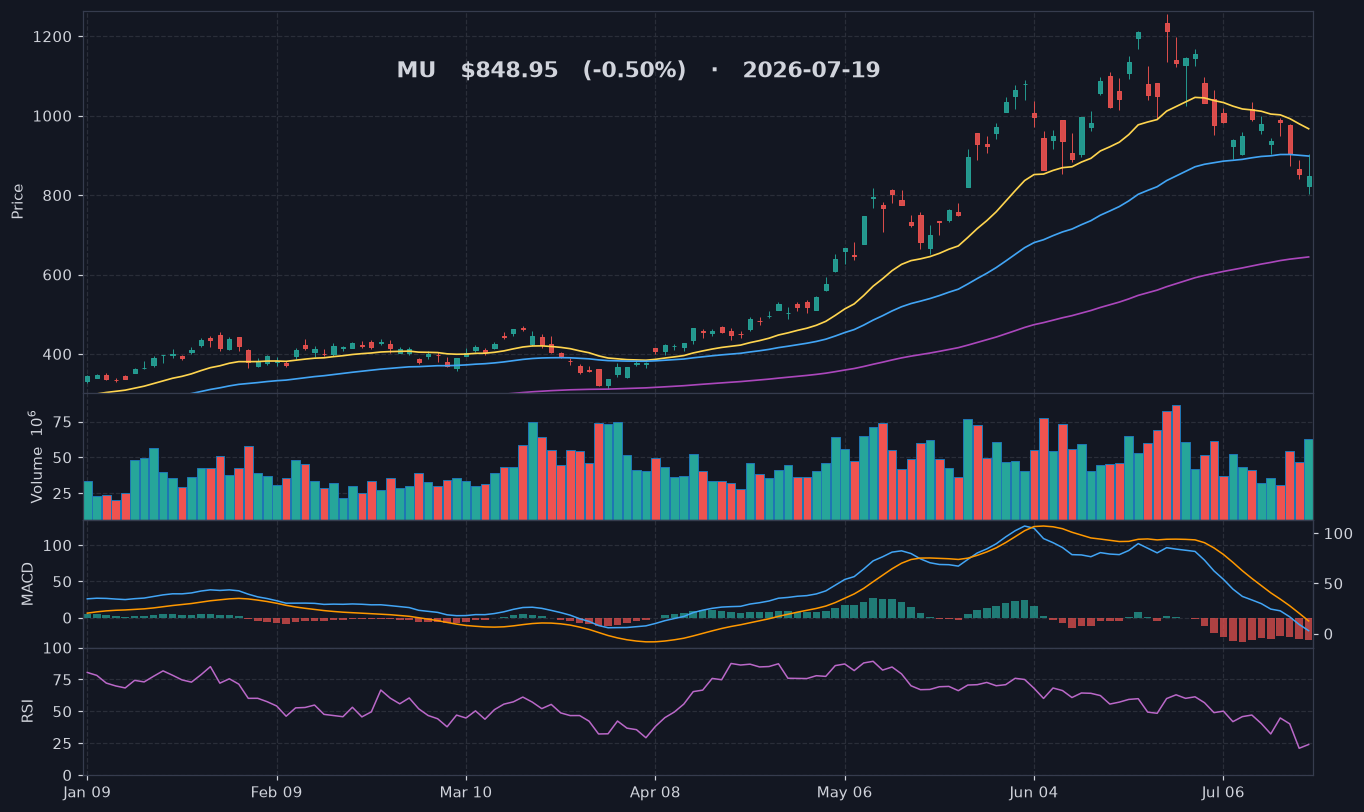This screenshot has height=812, width=1364.
Task: Click the last volume bar on right
Action: click(x=1308, y=479)
